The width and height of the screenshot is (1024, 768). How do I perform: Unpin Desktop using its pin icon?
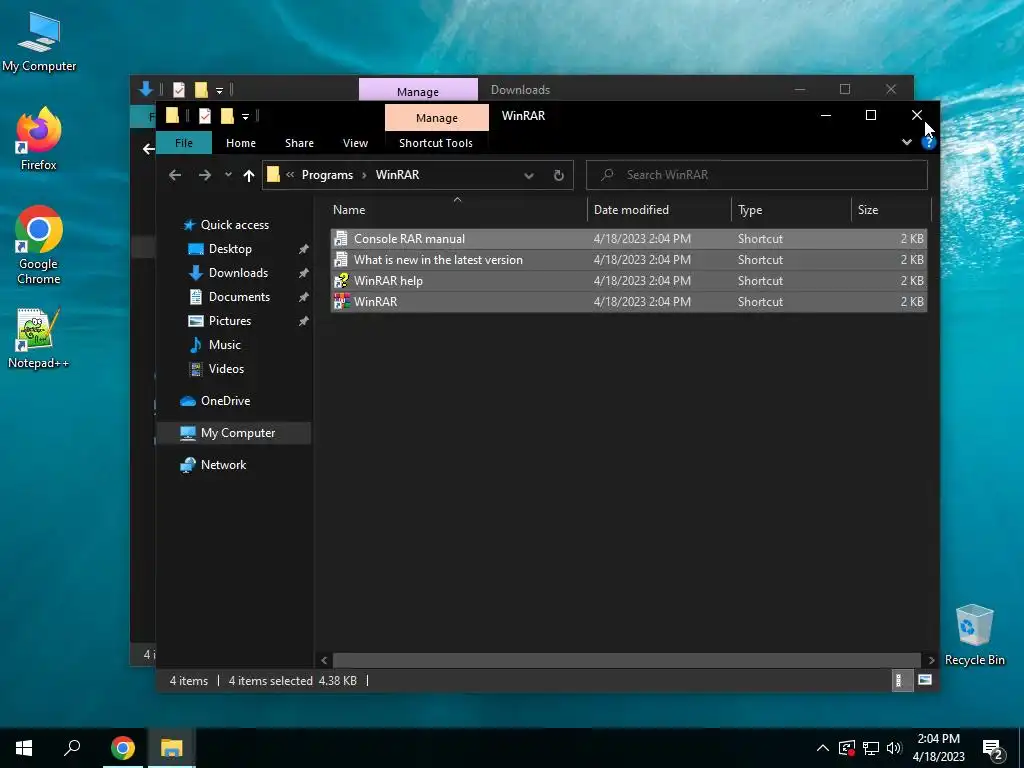[304, 249]
